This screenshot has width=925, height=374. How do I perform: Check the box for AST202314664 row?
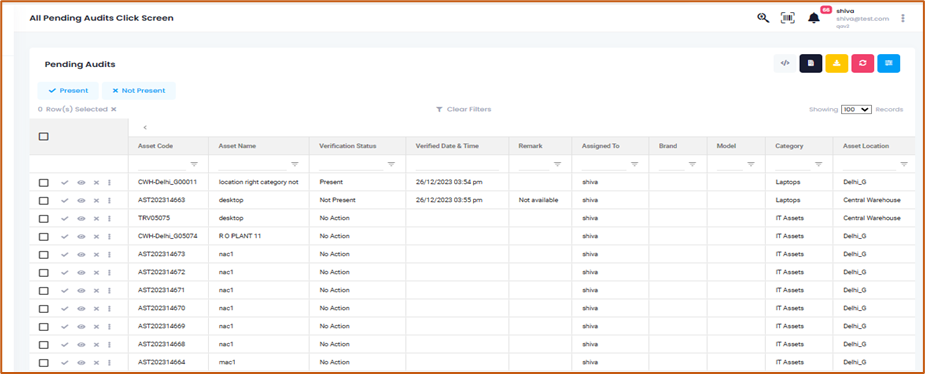click(x=44, y=362)
